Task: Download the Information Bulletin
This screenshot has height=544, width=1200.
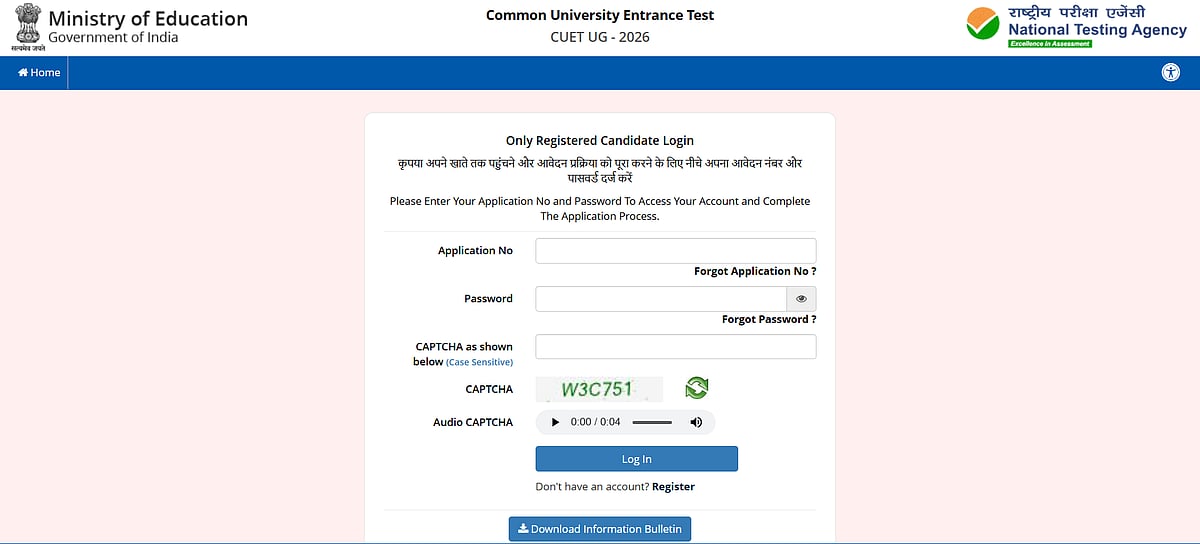Action: (x=600, y=529)
